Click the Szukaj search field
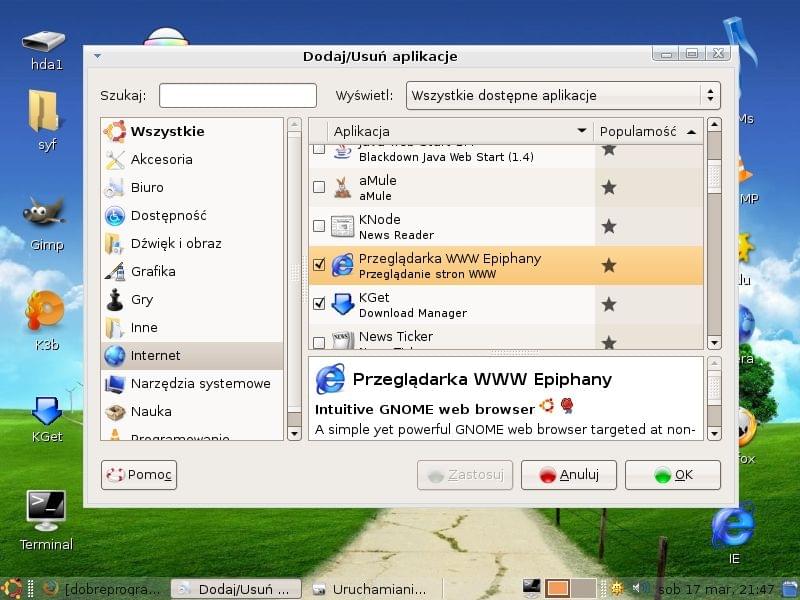 (x=238, y=95)
